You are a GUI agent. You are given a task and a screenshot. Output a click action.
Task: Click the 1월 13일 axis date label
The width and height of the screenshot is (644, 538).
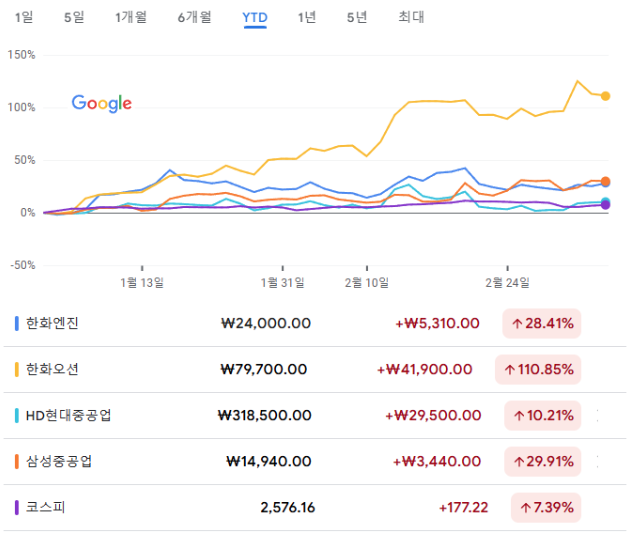tap(142, 283)
